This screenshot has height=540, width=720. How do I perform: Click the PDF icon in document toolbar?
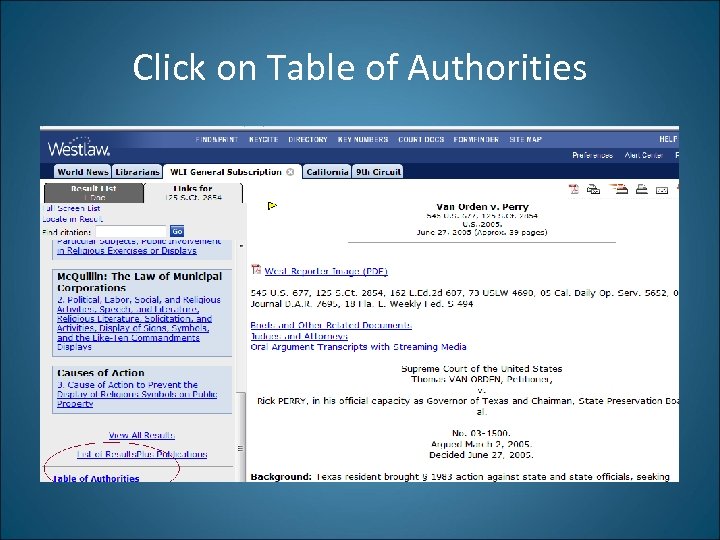pos(574,189)
